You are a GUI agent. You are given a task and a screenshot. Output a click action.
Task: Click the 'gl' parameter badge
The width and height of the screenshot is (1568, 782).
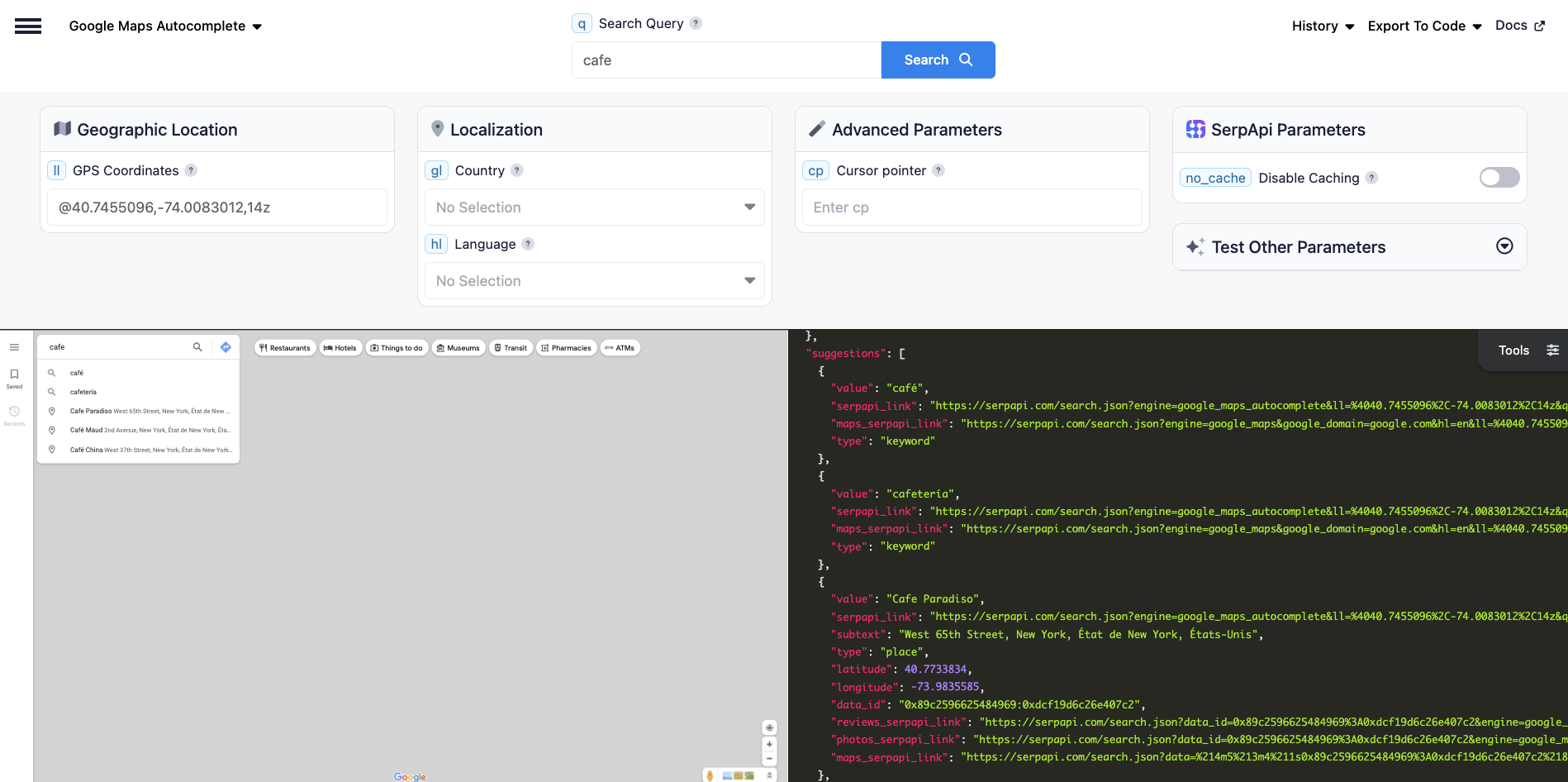coord(436,170)
